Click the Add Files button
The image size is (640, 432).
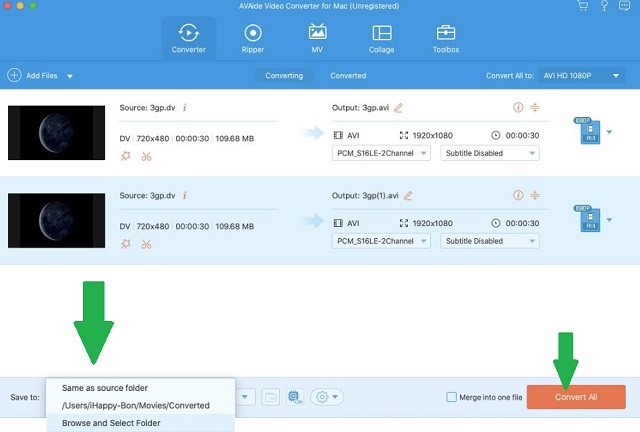point(34,75)
